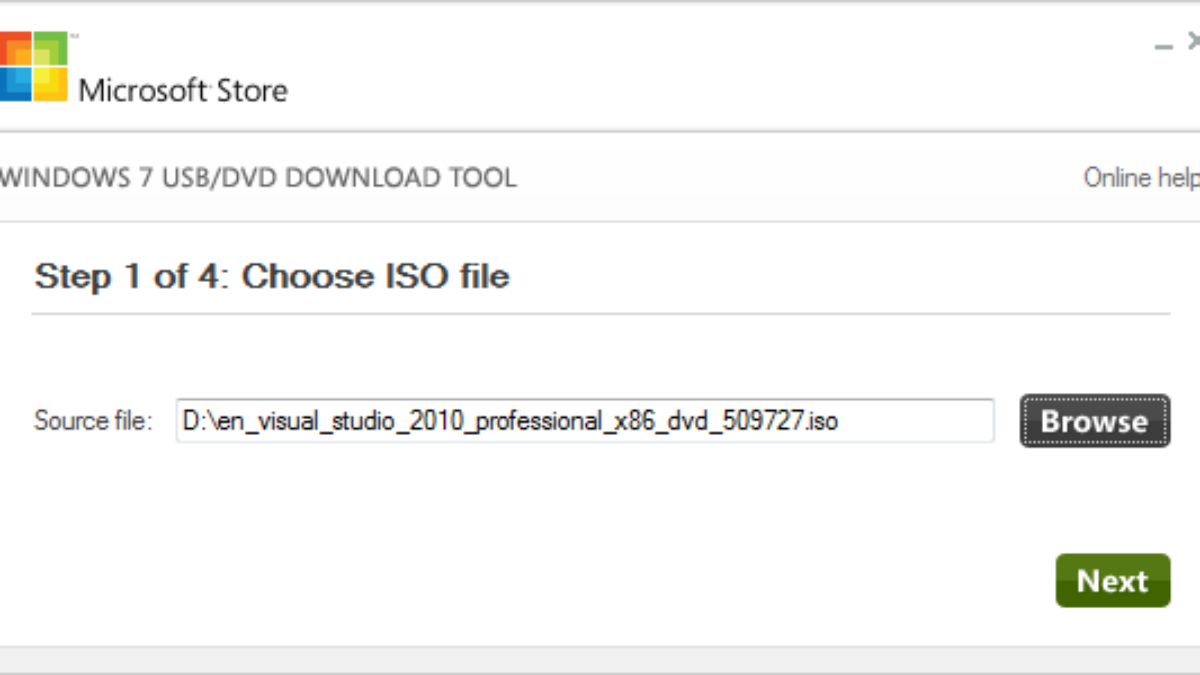Click the Windows 7 USB/DVD Download Tool title
The width and height of the screenshot is (1200, 675).
(x=258, y=178)
